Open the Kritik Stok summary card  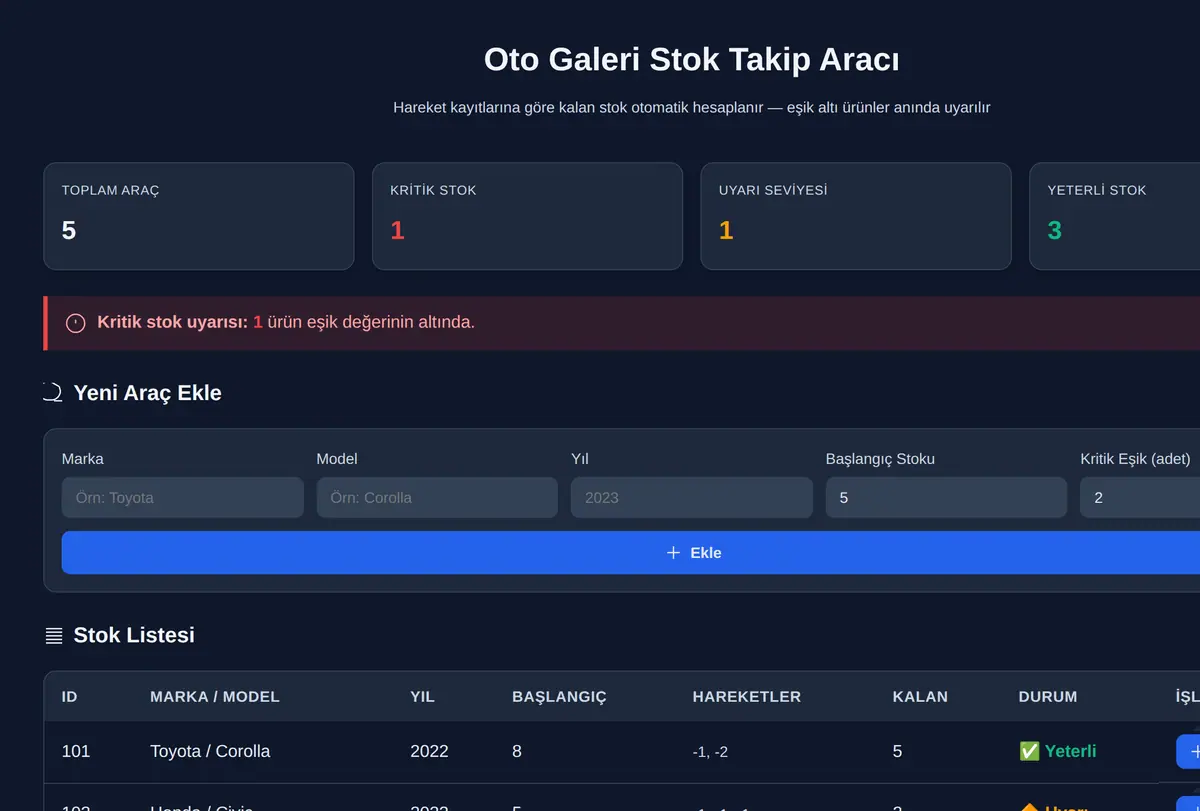point(527,216)
